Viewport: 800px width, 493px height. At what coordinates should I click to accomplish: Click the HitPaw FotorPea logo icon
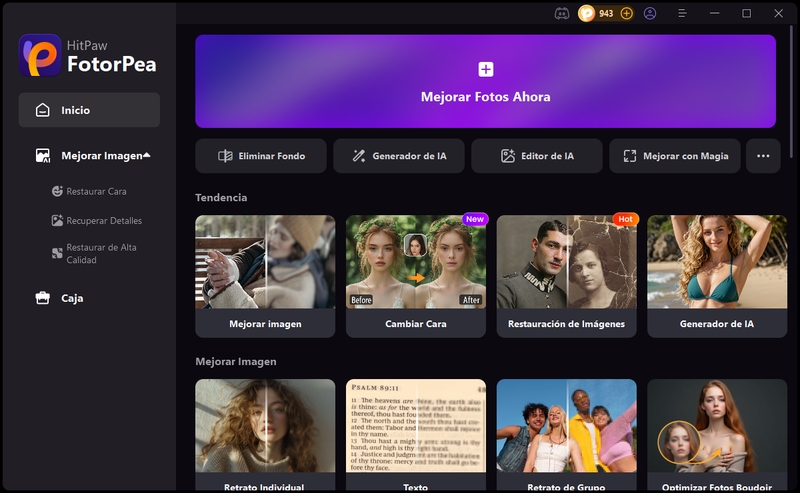pyautogui.click(x=40, y=56)
